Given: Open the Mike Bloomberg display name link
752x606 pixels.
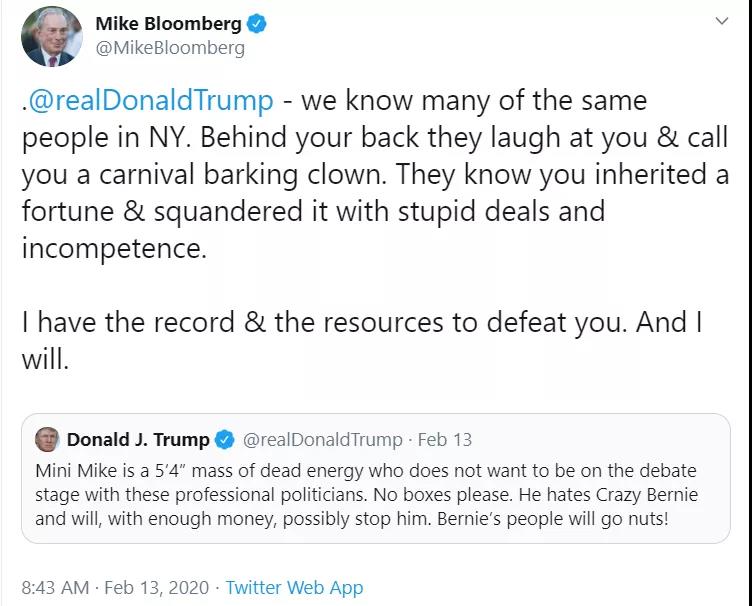Looking at the screenshot, I should click(167, 24).
